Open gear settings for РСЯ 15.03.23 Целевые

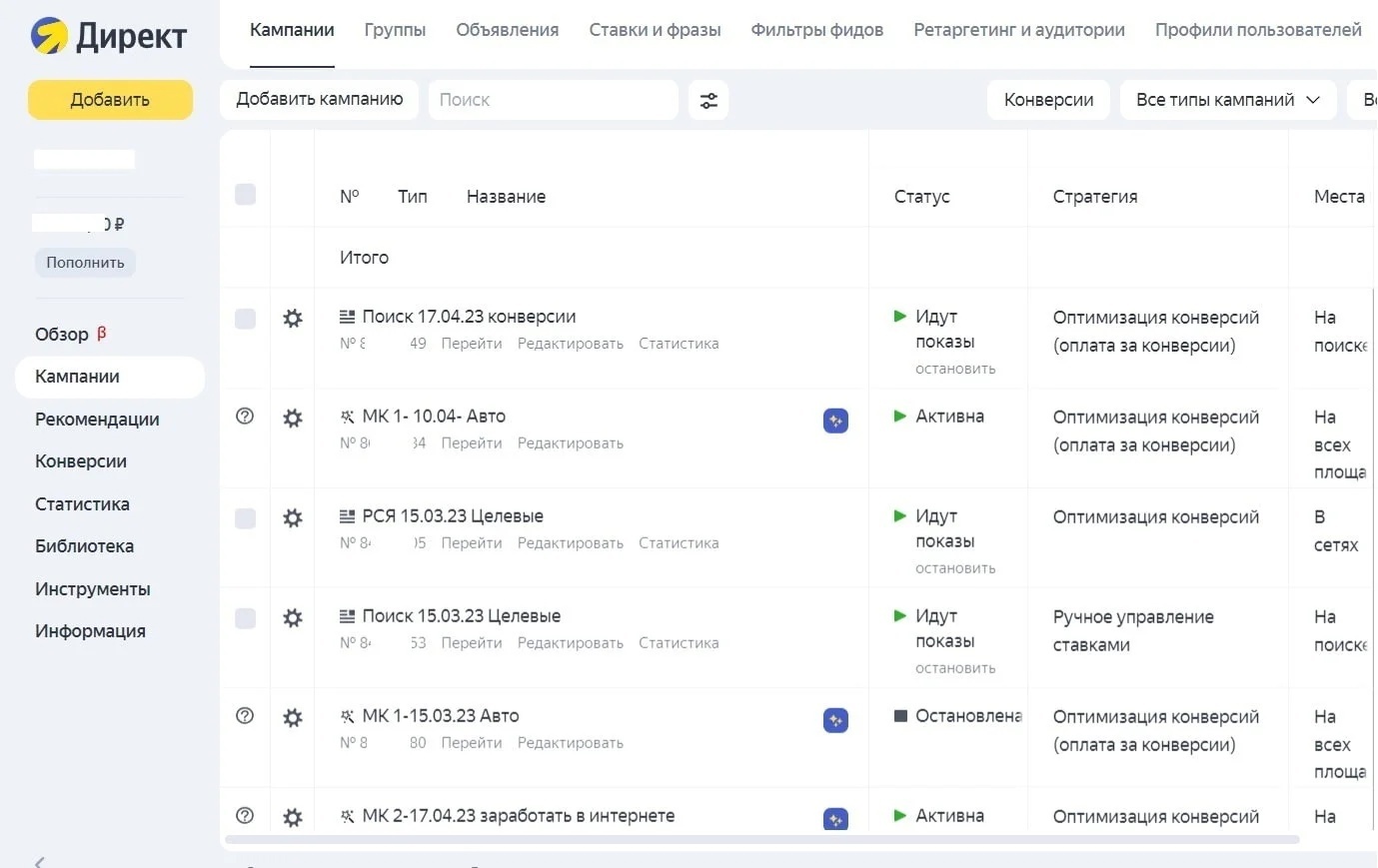[x=293, y=518]
